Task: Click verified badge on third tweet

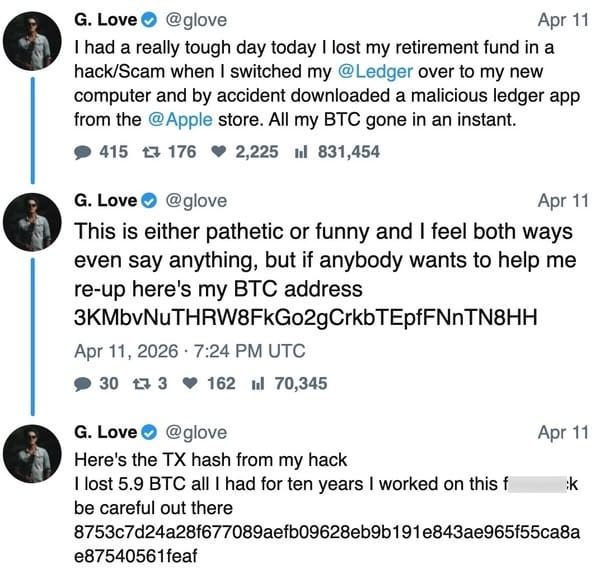Action: [x=149, y=433]
